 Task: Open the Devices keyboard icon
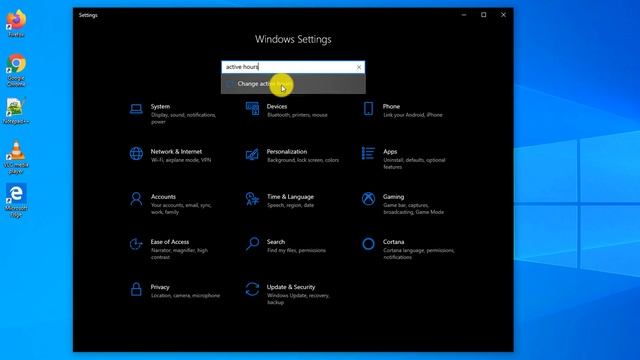click(x=252, y=109)
